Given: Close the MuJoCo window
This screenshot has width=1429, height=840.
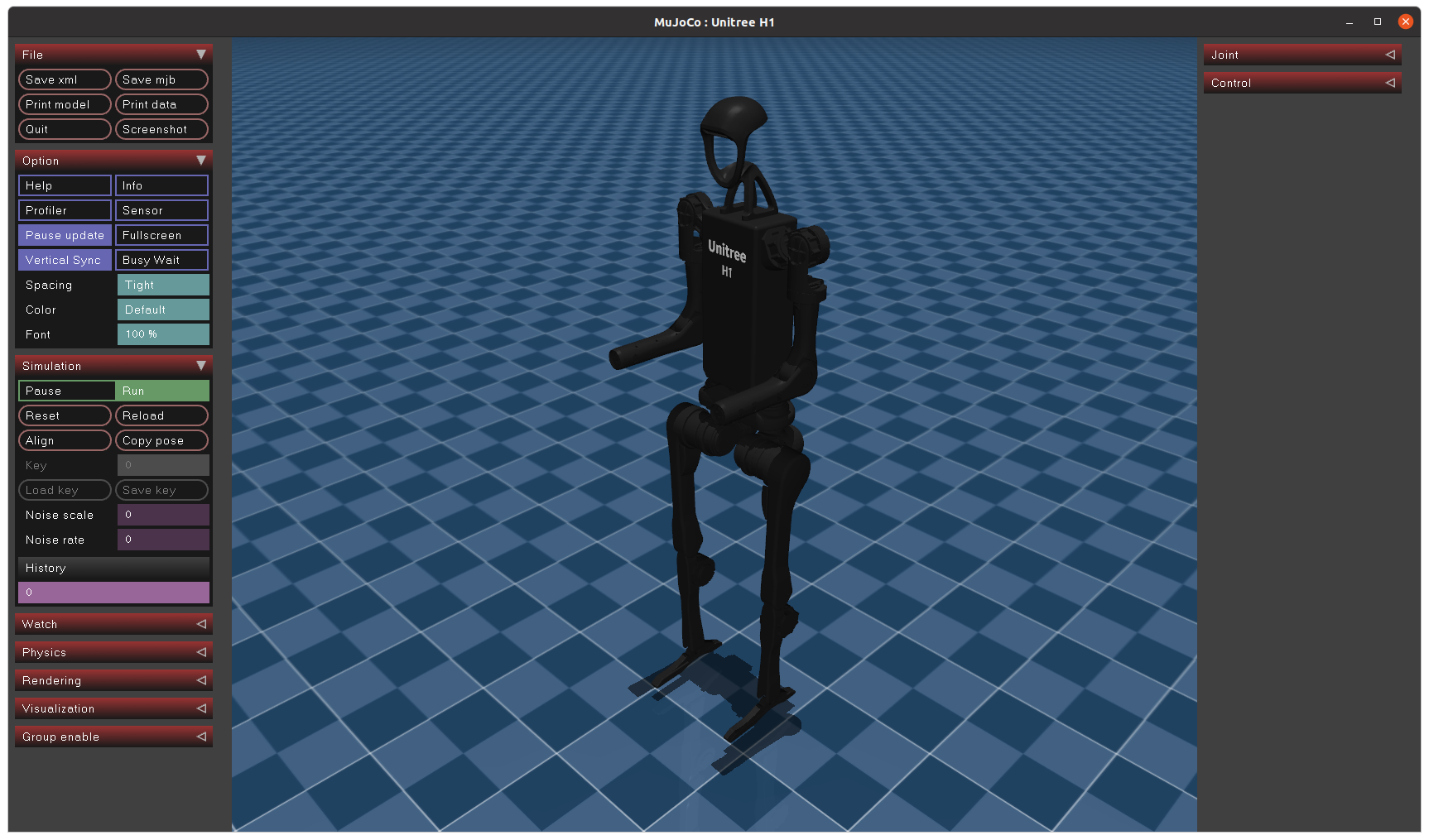Looking at the screenshot, I should pos(1406,22).
